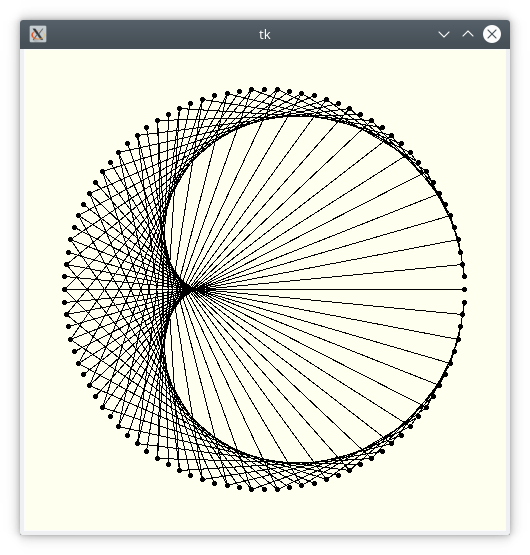Click the "tk" title text

coord(264,35)
